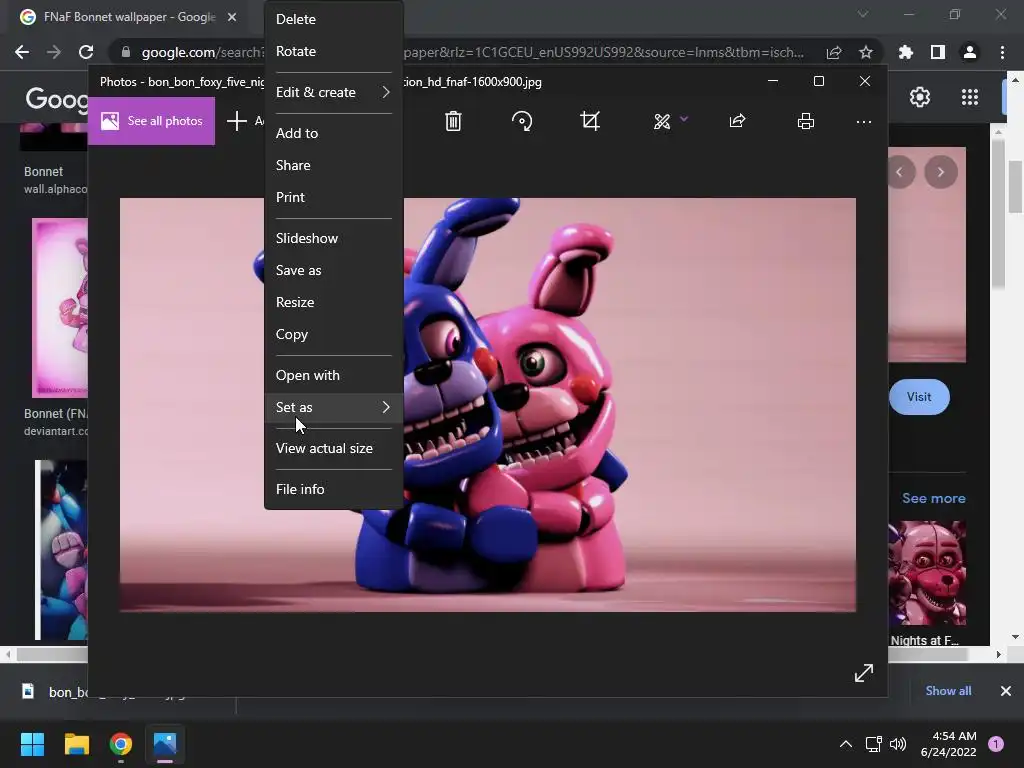This screenshot has height=768, width=1024.
Task: Click the Rotate icon in Photos toolbar
Action: [522, 121]
